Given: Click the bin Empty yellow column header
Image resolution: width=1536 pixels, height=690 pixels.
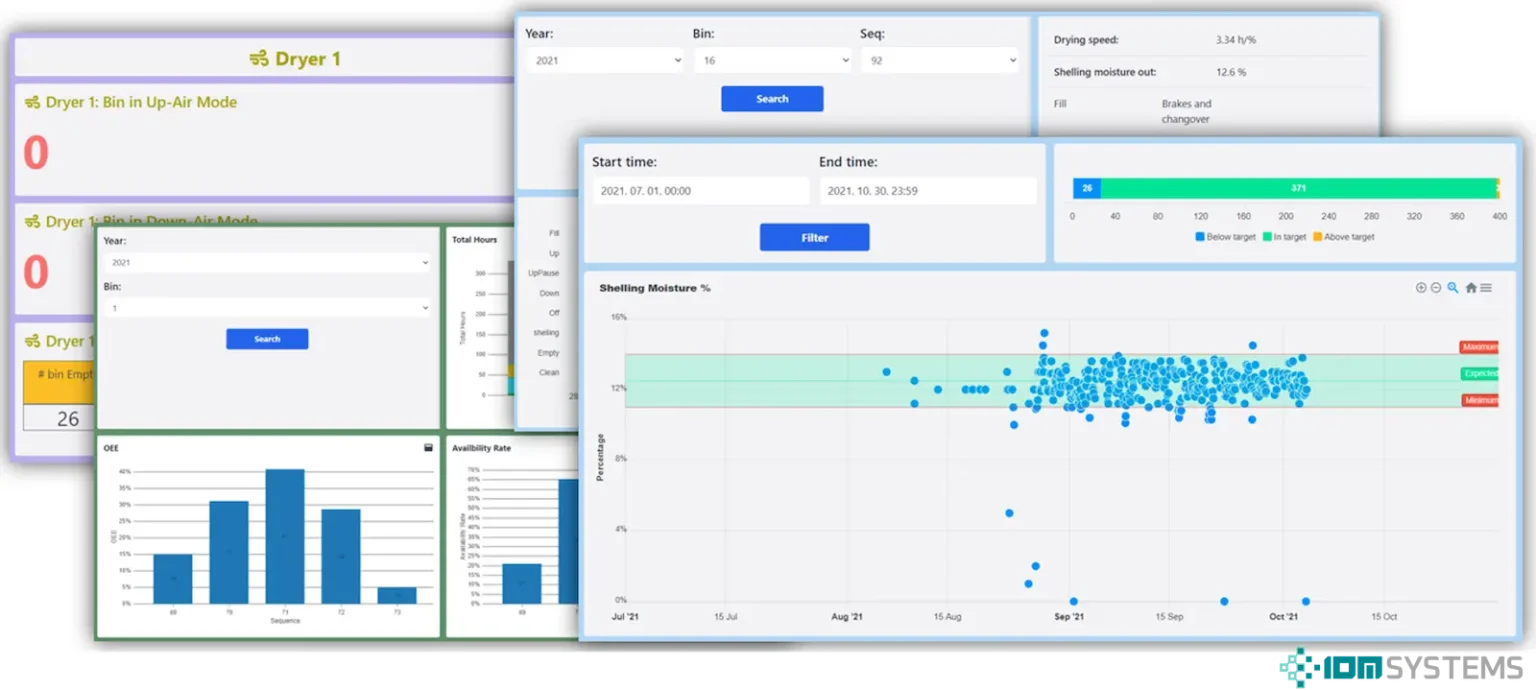Looking at the screenshot, I should pos(58,375).
